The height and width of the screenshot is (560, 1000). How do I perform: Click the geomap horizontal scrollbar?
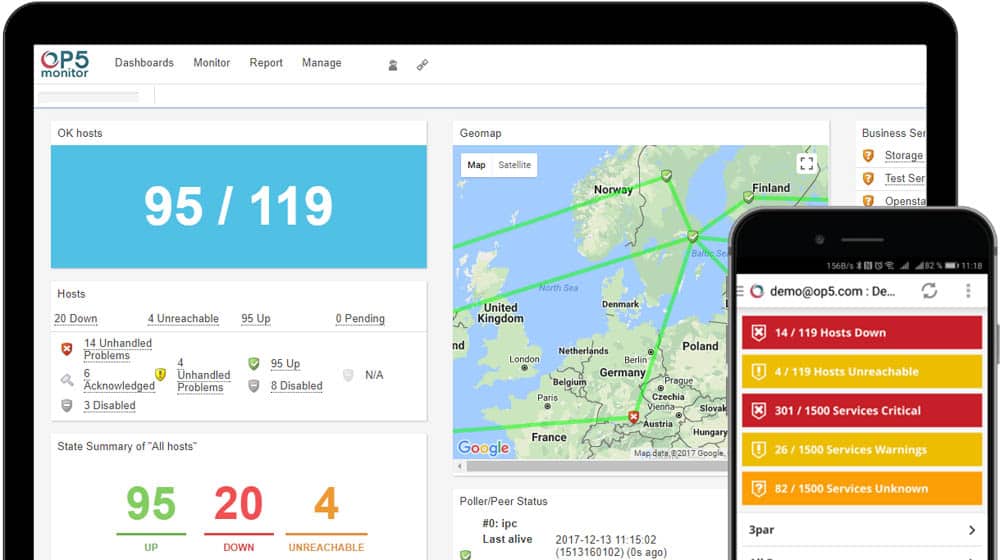point(596,466)
